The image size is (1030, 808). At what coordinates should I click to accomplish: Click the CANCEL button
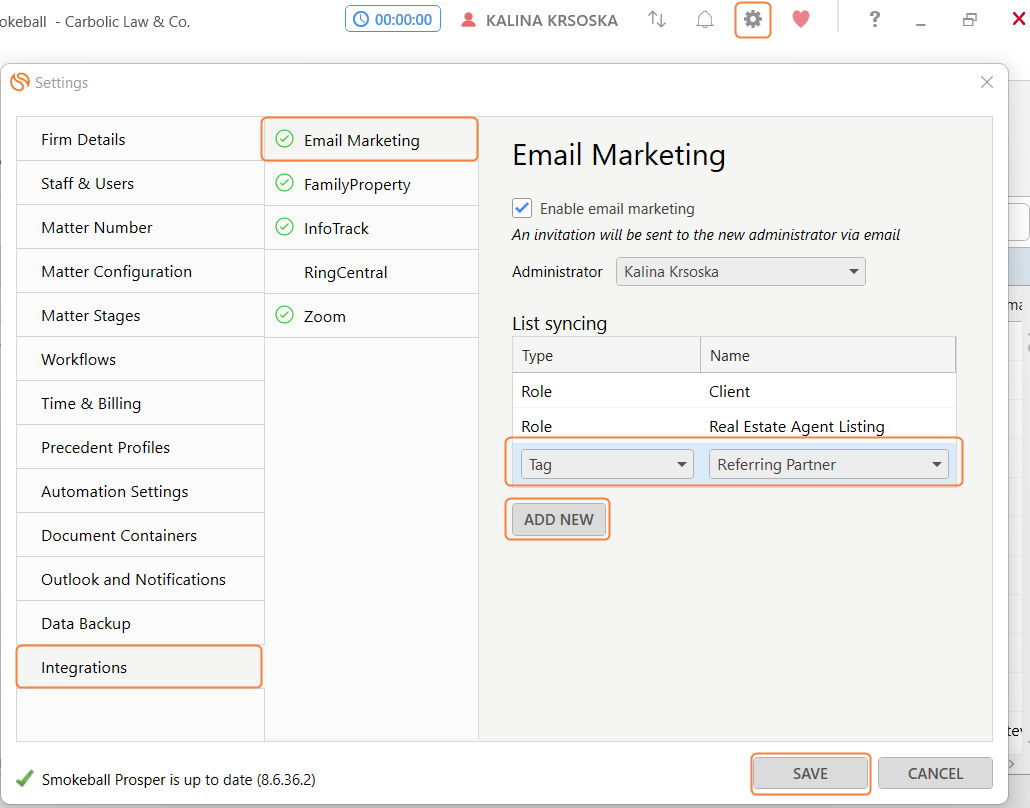pos(935,773)
